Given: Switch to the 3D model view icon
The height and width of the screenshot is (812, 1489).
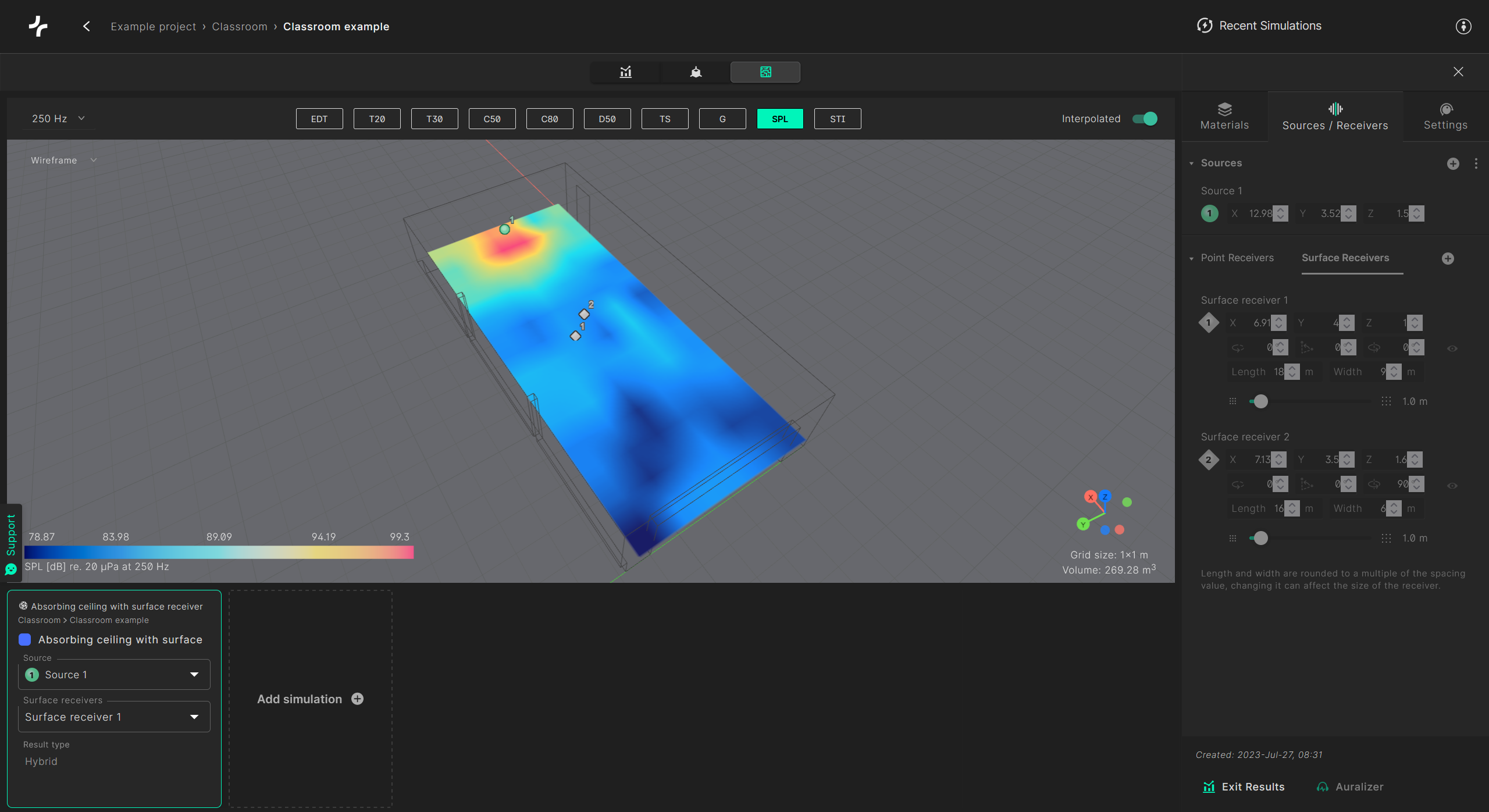Looking at the screenshot, I should tap(696, 72).
